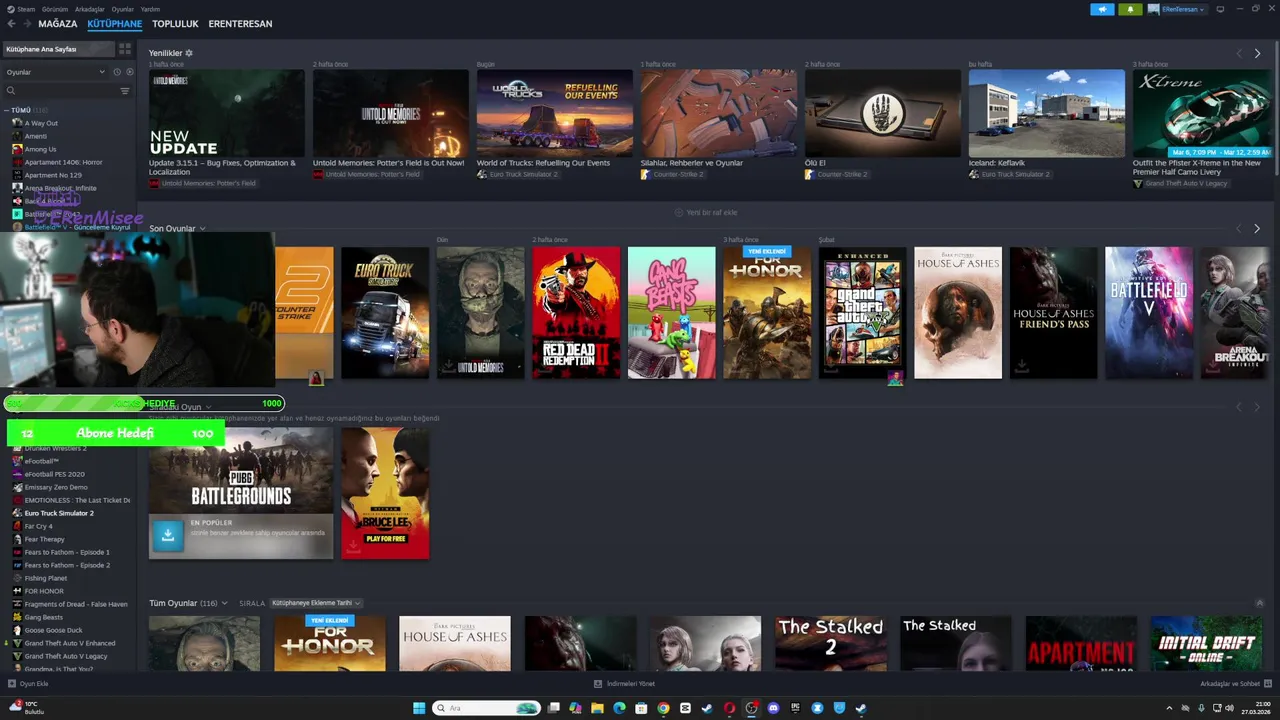This screenshot has height=720, width=1280.
Task: Open the Görünüm menu
Action: click(x=55, y=9)
